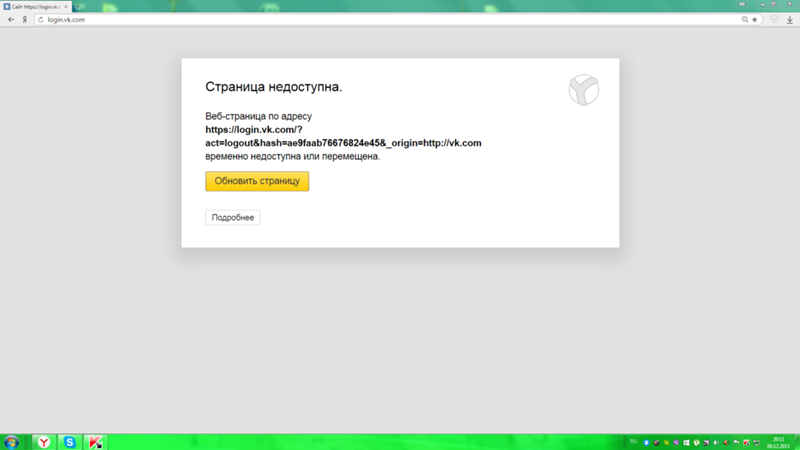
Task: Open the purple Viber tray icon
Action: coord(676,442)
